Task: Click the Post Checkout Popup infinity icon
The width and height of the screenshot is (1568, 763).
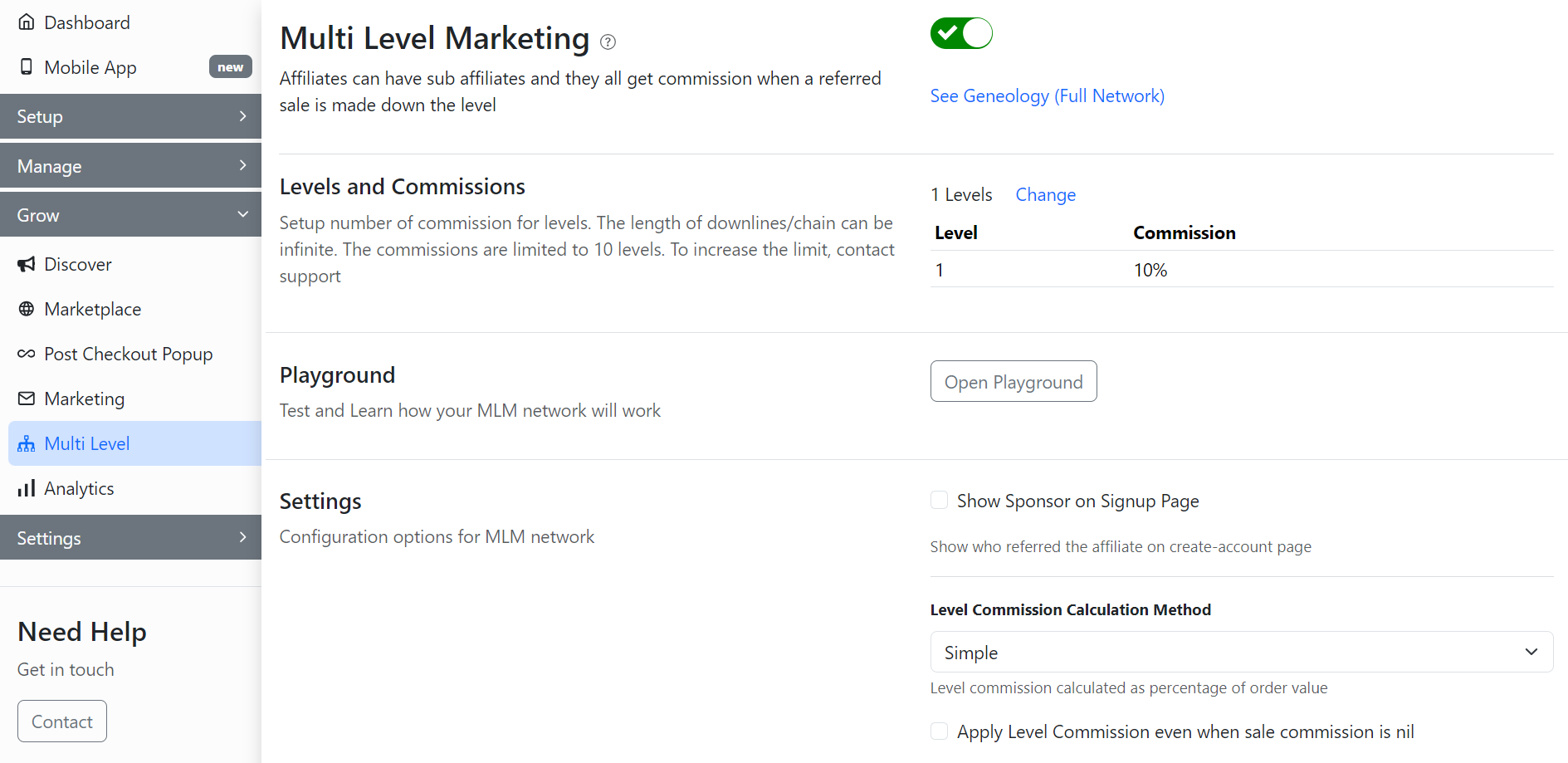Action: 27,354
